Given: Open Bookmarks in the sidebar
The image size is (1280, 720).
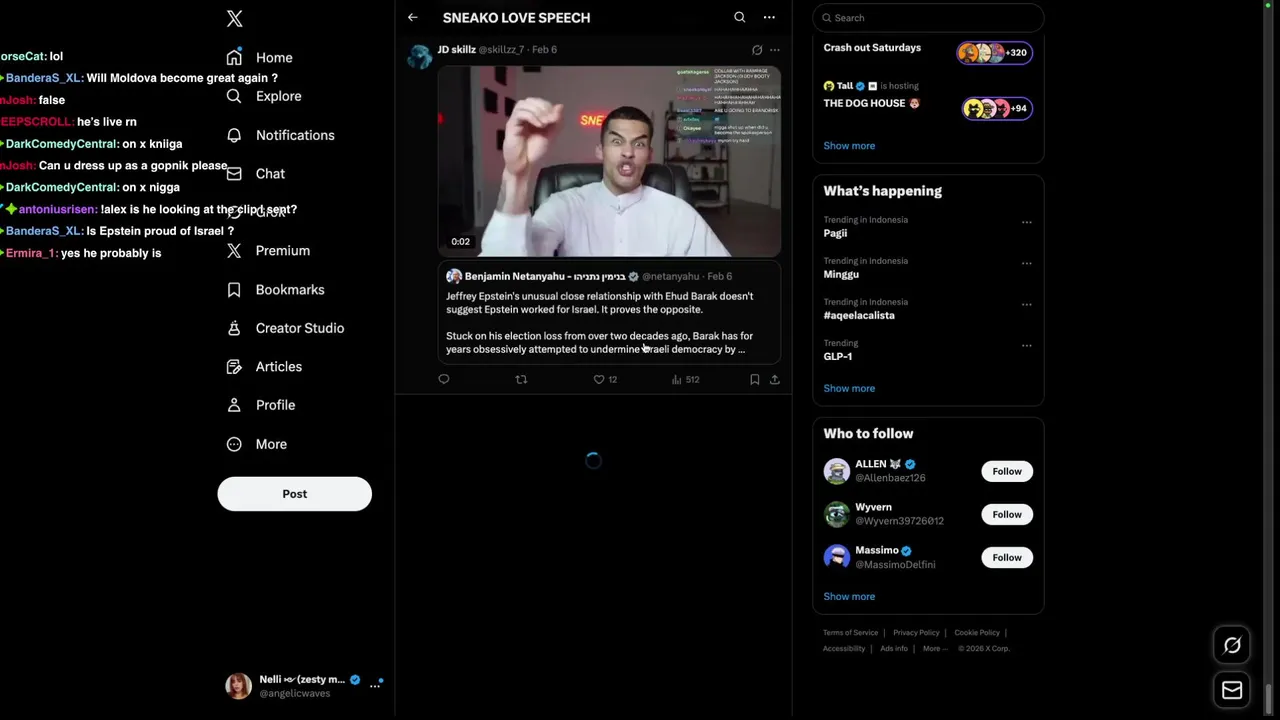Looking at the screenshot, I should click(275, 289).
